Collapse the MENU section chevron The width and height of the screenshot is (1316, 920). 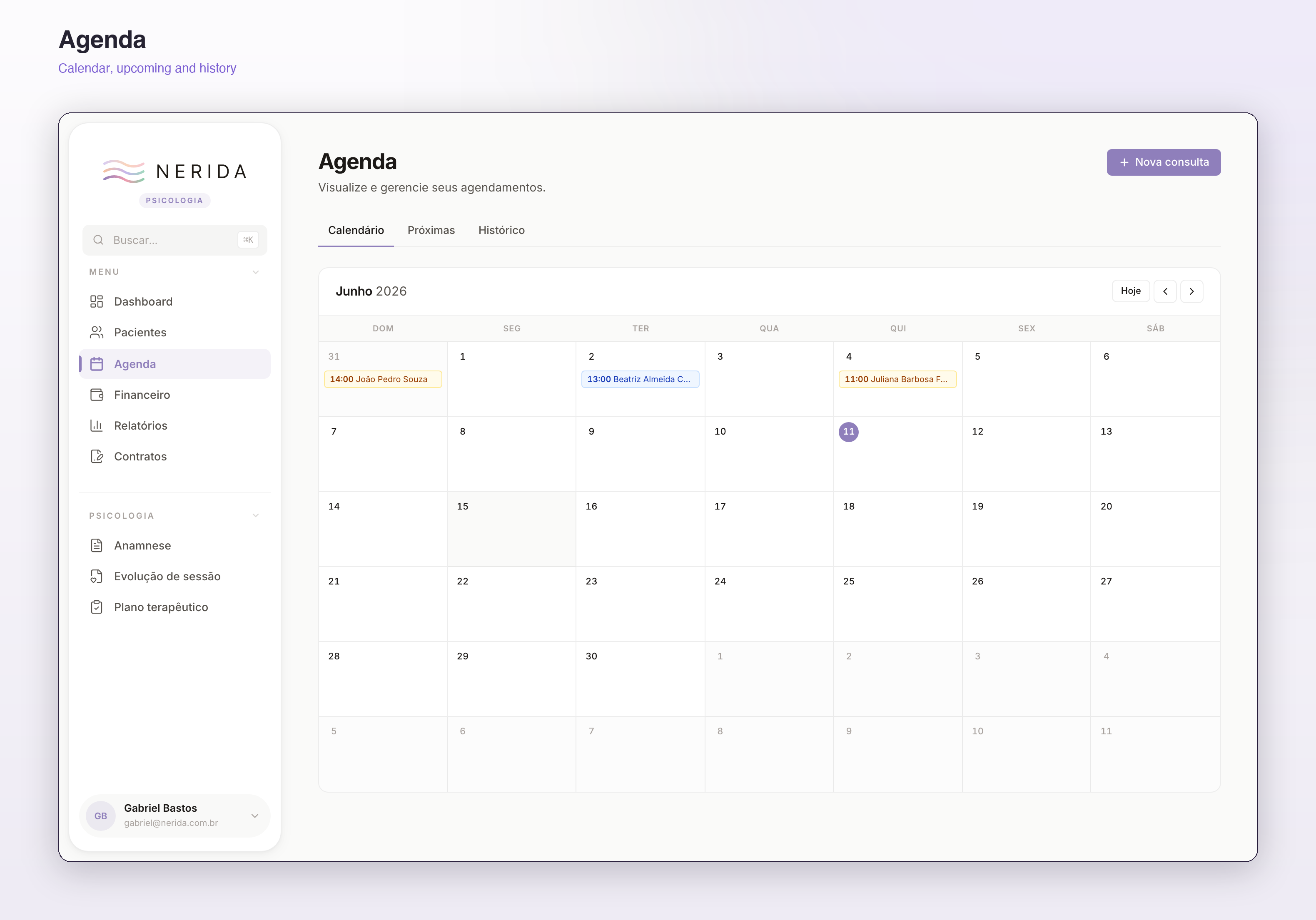(x=256, y=272)
